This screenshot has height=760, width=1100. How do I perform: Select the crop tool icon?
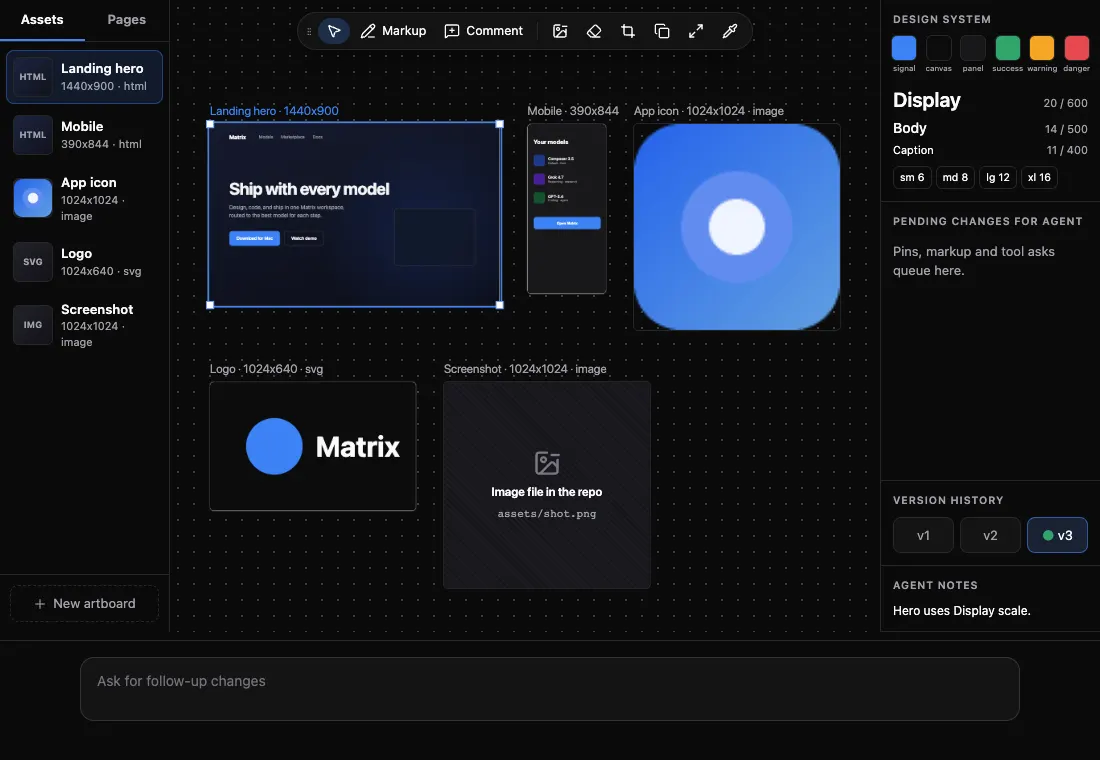pos(628,31)
